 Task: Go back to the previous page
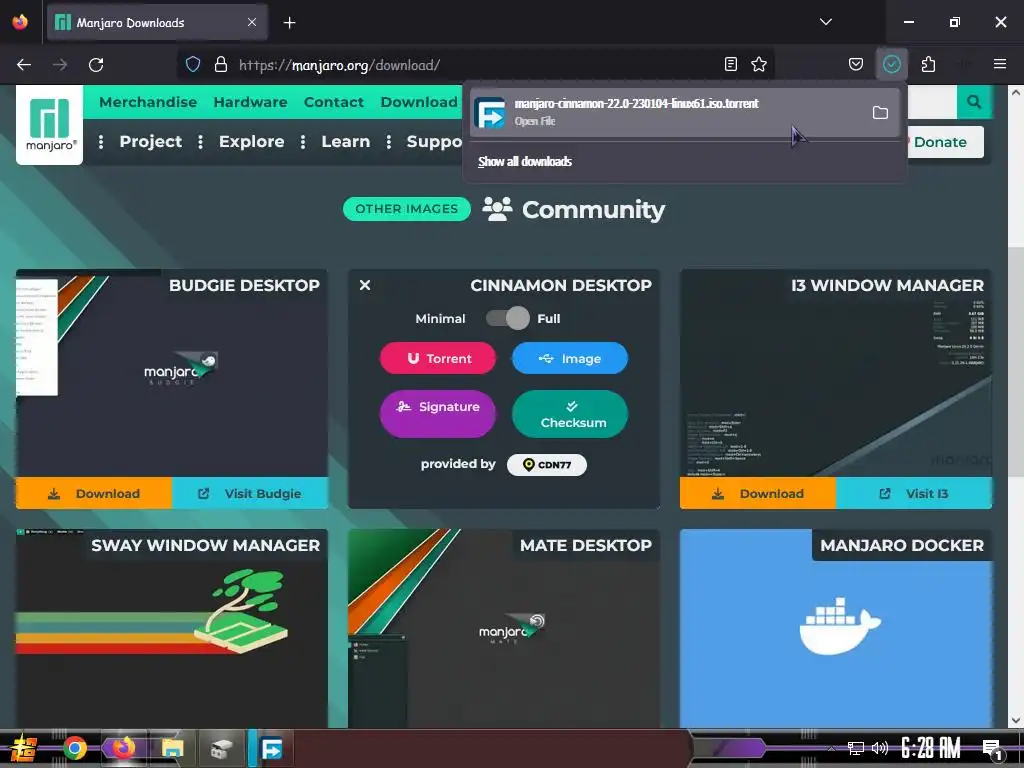(24, 65)
